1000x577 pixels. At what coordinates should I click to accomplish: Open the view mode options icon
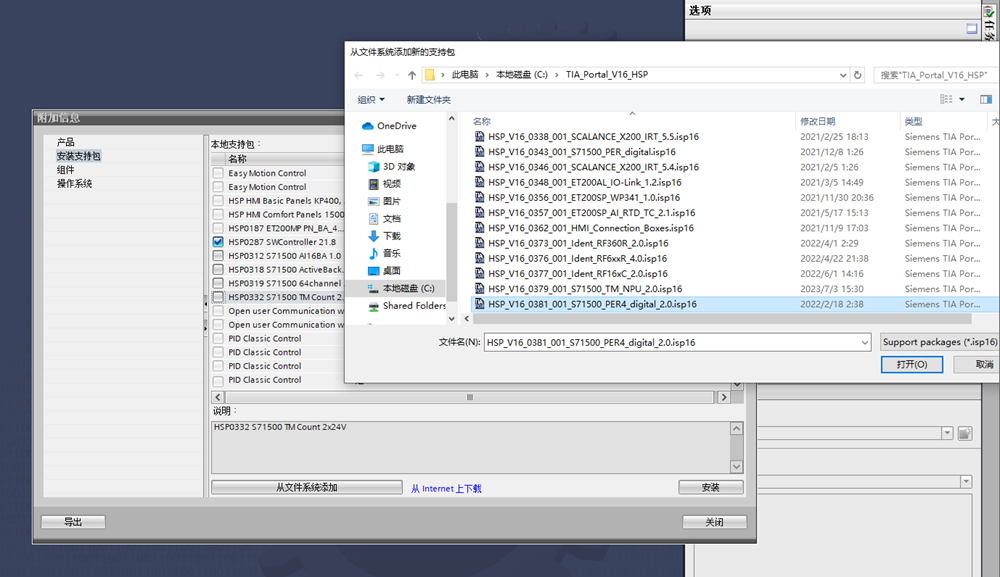pyautogui.click(x=946, y=99)
